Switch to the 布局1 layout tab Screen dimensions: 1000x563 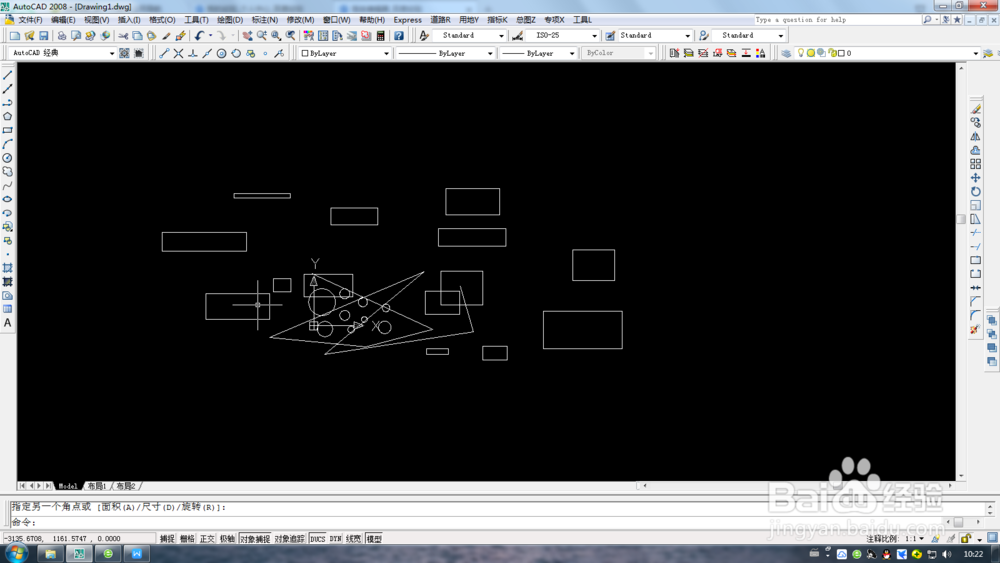coord(97,486)
